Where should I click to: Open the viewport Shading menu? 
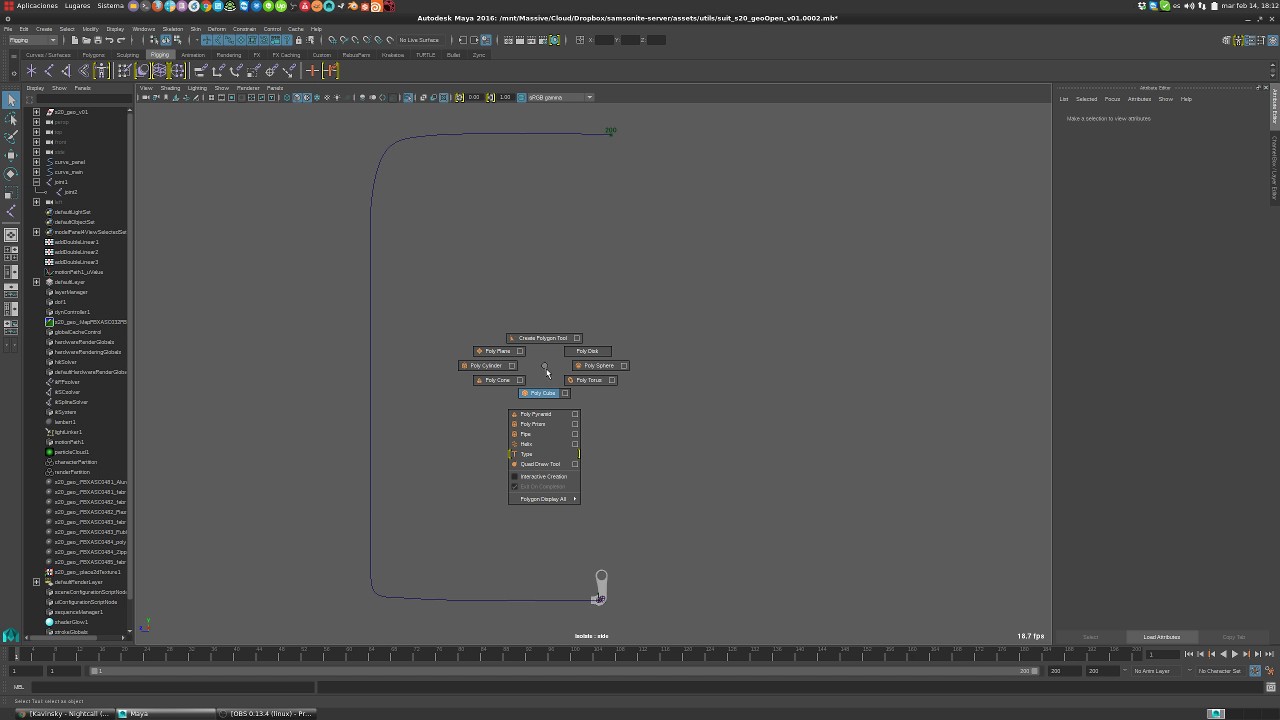click(170, 88)
